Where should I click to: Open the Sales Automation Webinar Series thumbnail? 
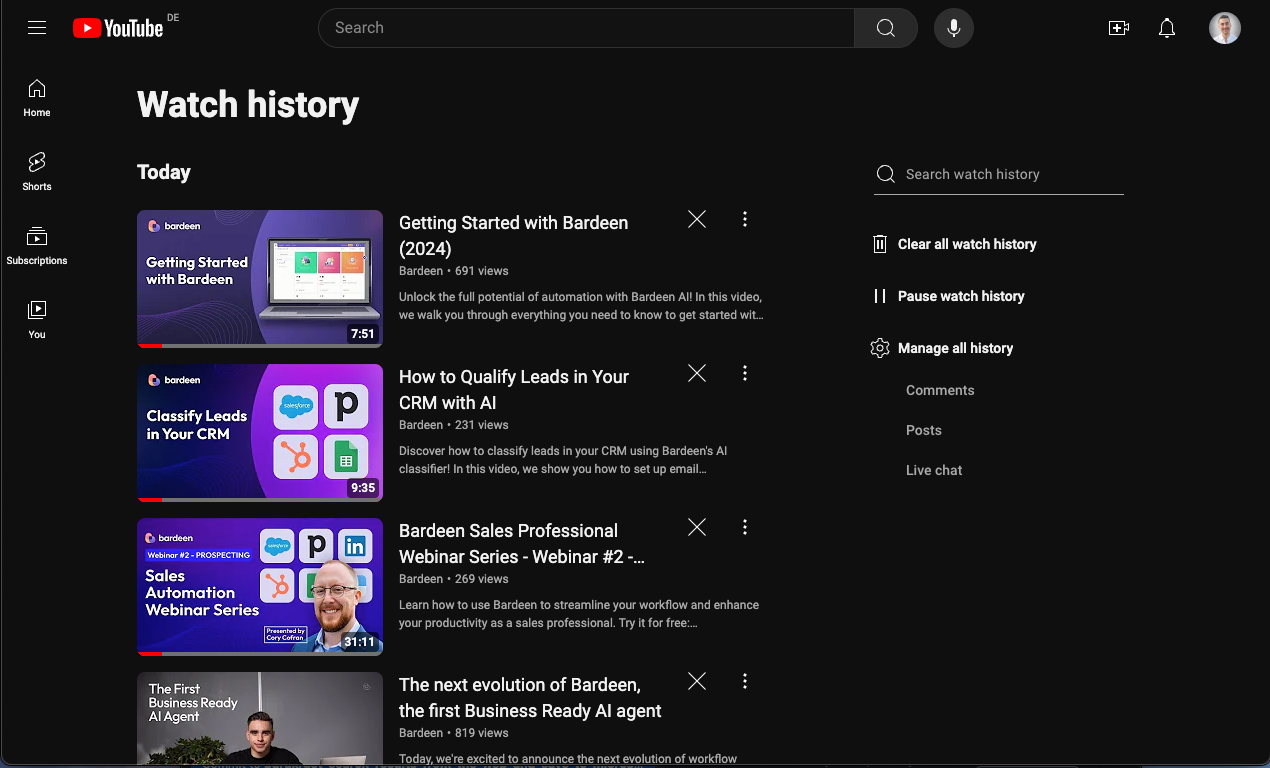(x=260, y=587)
